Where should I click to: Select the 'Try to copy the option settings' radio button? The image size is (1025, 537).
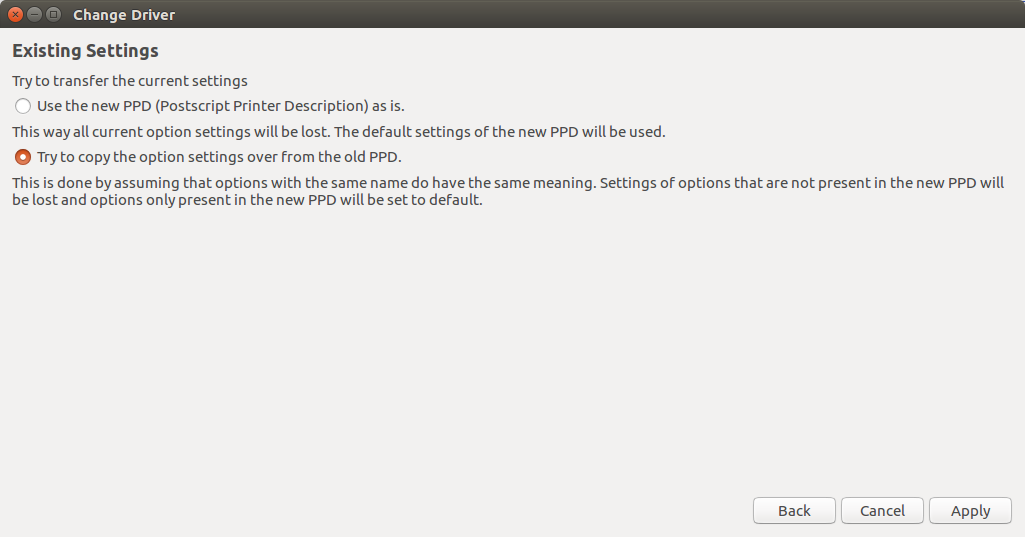23,157
